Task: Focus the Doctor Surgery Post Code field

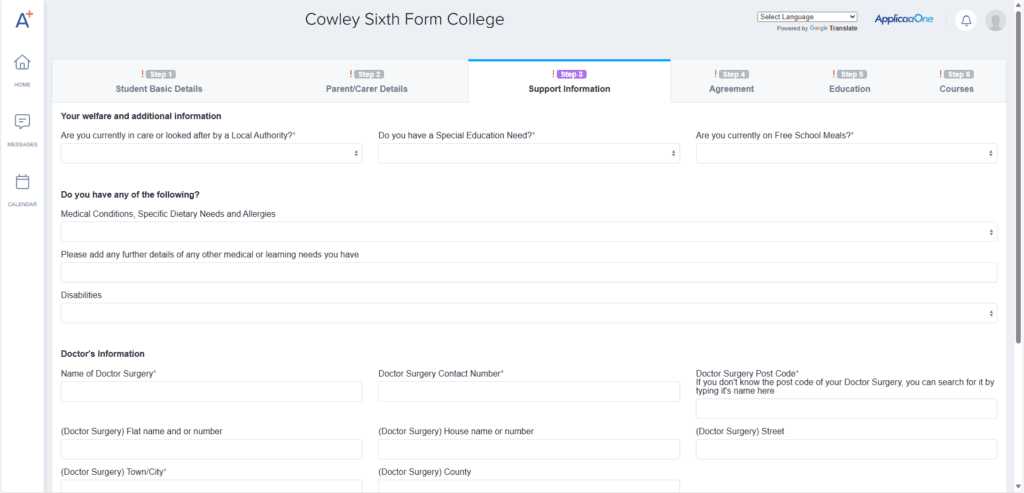Action: (x=846, y=408)
